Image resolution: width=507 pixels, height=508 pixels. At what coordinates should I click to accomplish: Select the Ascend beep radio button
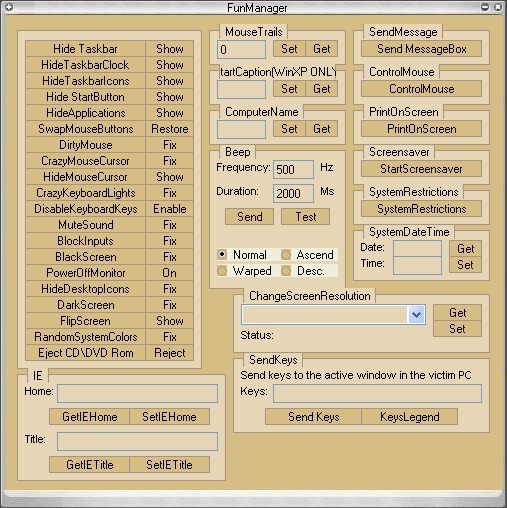pos(286,255)
